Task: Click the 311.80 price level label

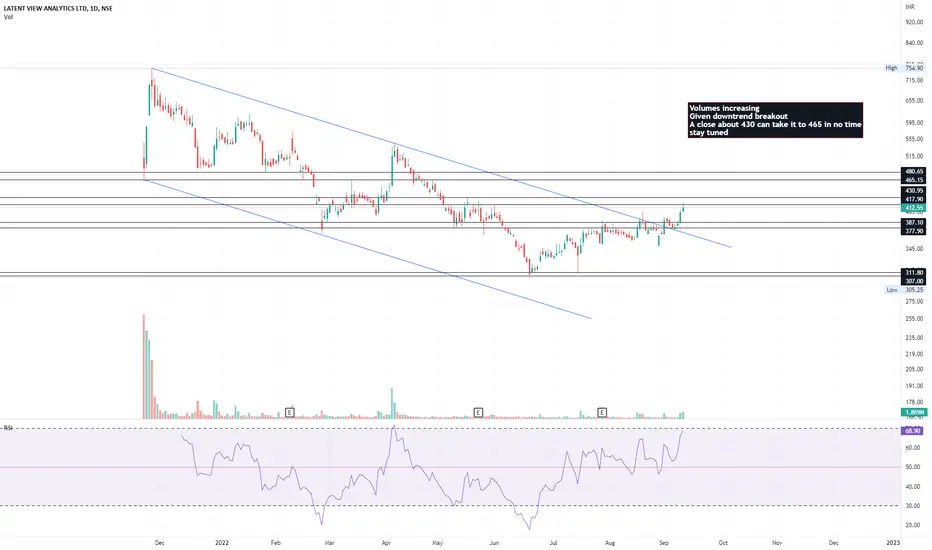Action: tap(914, 272)
